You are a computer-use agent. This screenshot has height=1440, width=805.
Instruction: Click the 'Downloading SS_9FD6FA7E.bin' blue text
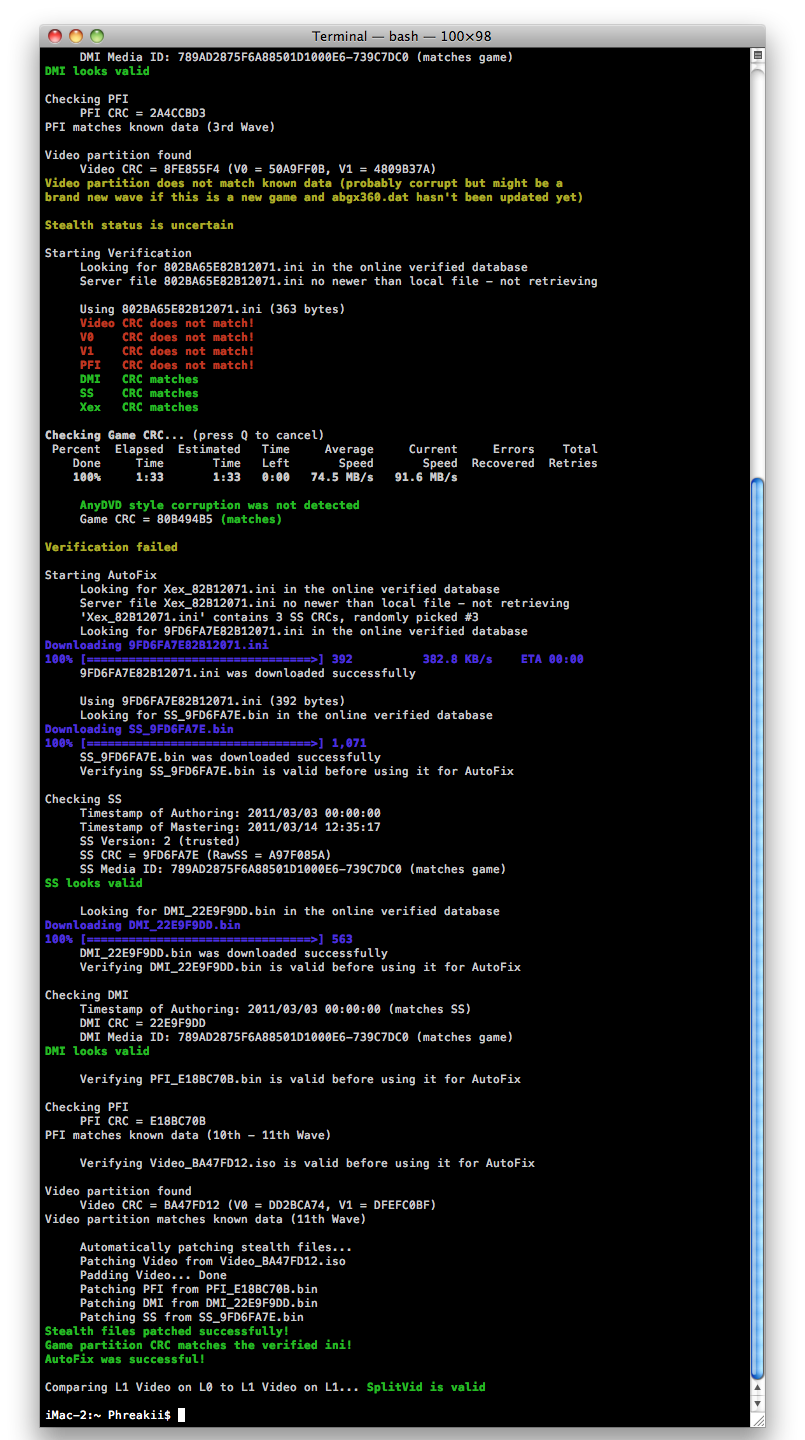[139, 729]
